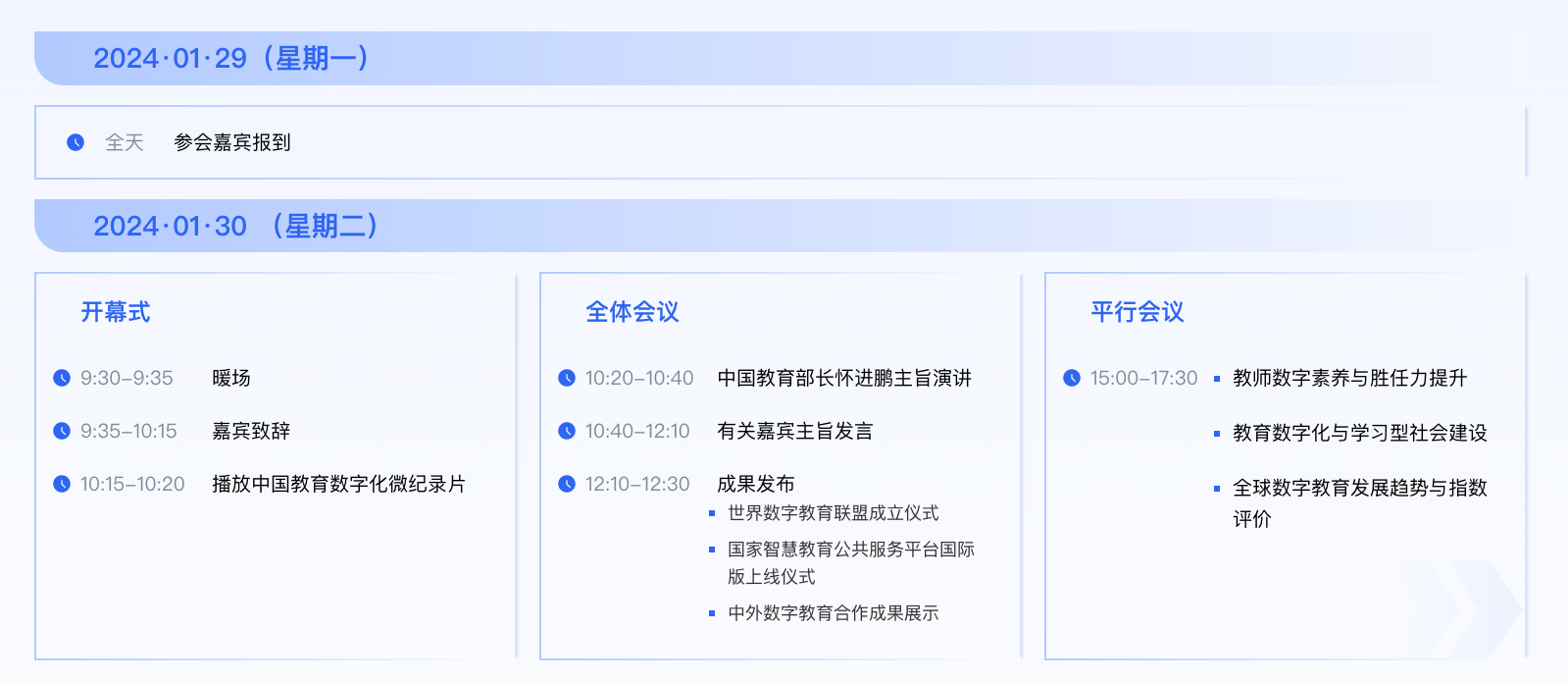This screenshot has width=1568, height=682.
Task: Click the clock icon next to 10:15–10:20
Action: [62, 484]
